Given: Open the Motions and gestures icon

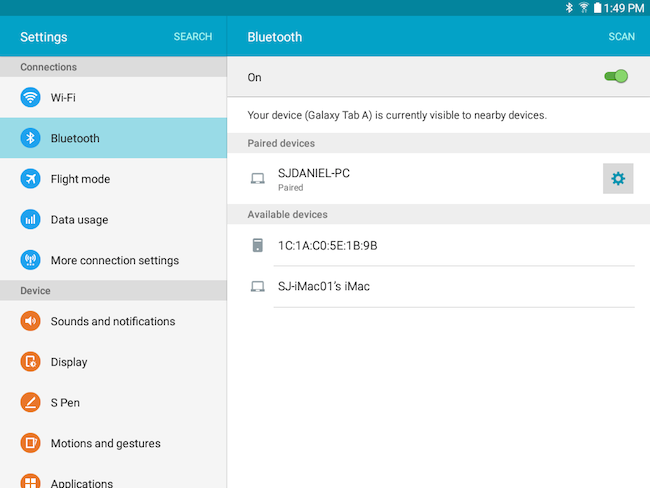Looking at the screenshot, I should click(30, 443).
